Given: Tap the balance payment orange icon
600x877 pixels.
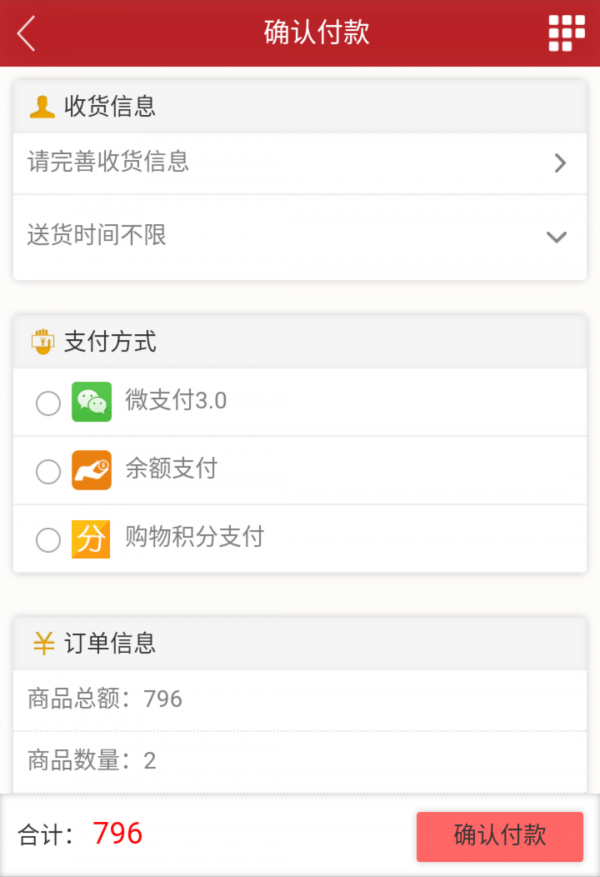Looking at the screenshot, I should (x=91, y=470).
